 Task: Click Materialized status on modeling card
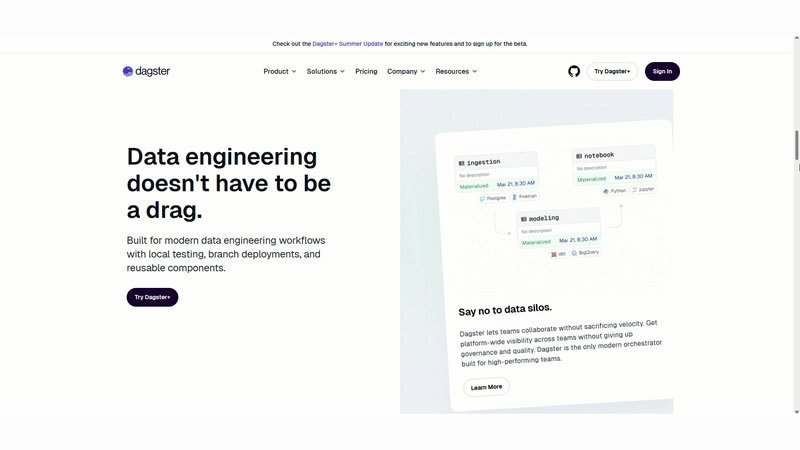pyautogui.click(x=536, y=242)
